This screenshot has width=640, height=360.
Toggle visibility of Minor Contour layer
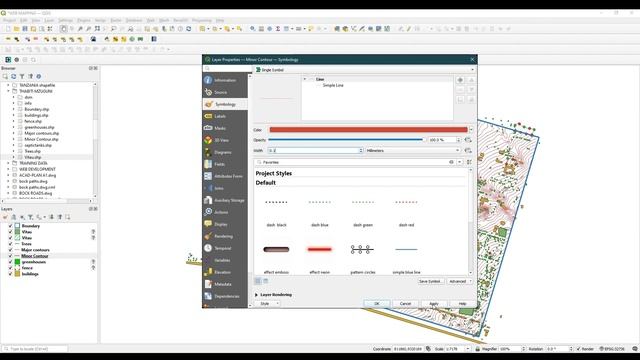tap(10, 256)
